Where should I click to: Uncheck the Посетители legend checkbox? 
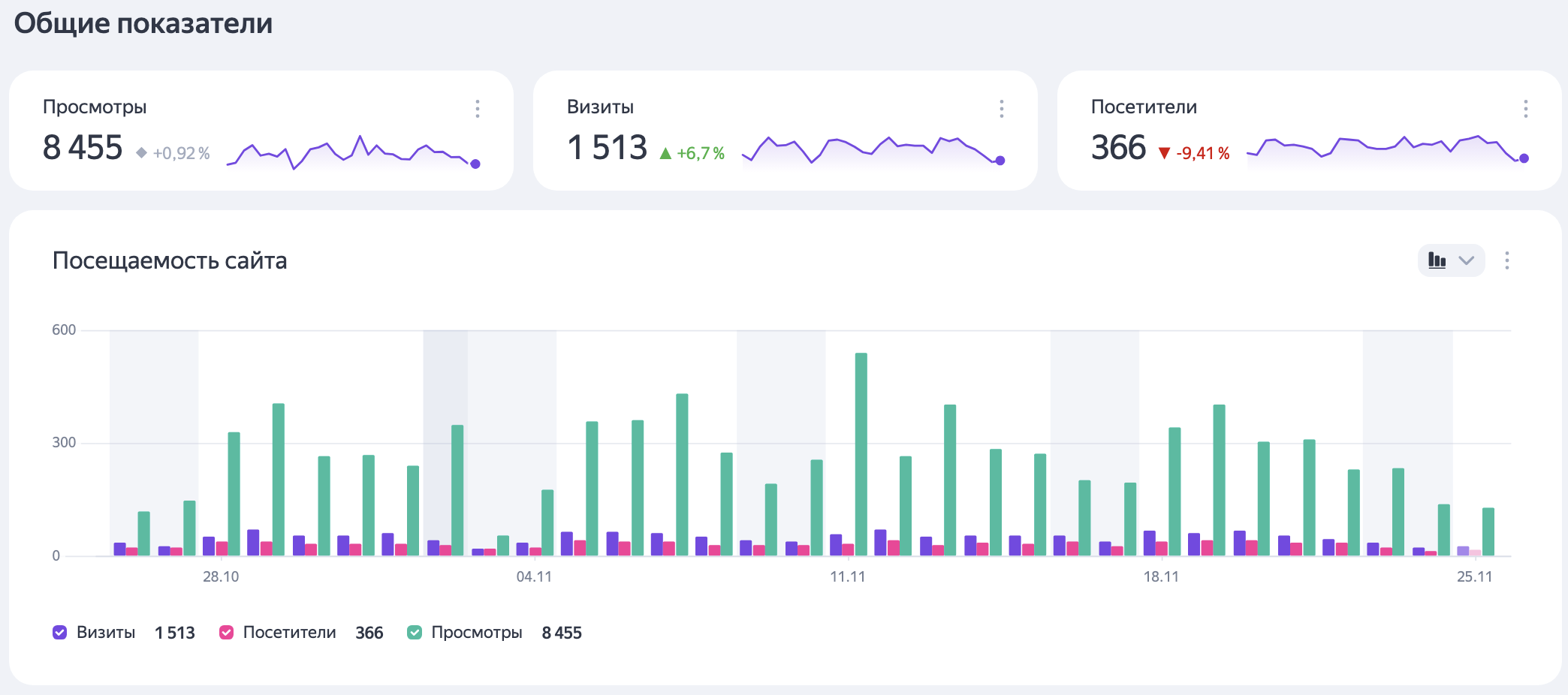click(226, 633)
